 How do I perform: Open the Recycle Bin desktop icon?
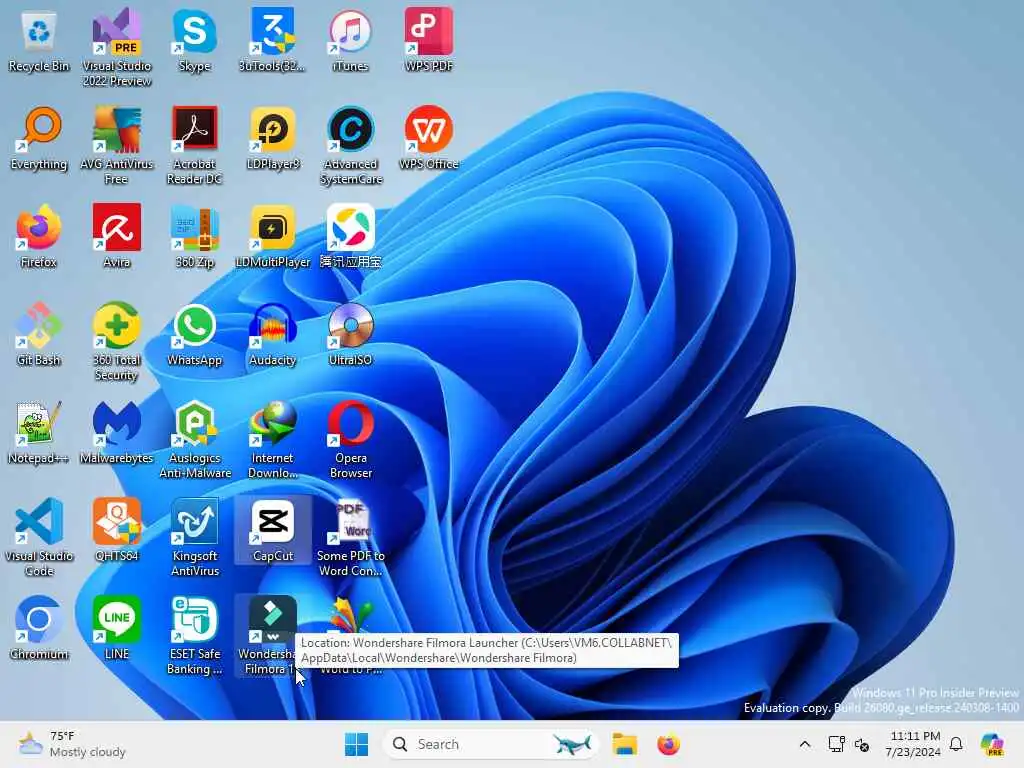tap(39, 39)
